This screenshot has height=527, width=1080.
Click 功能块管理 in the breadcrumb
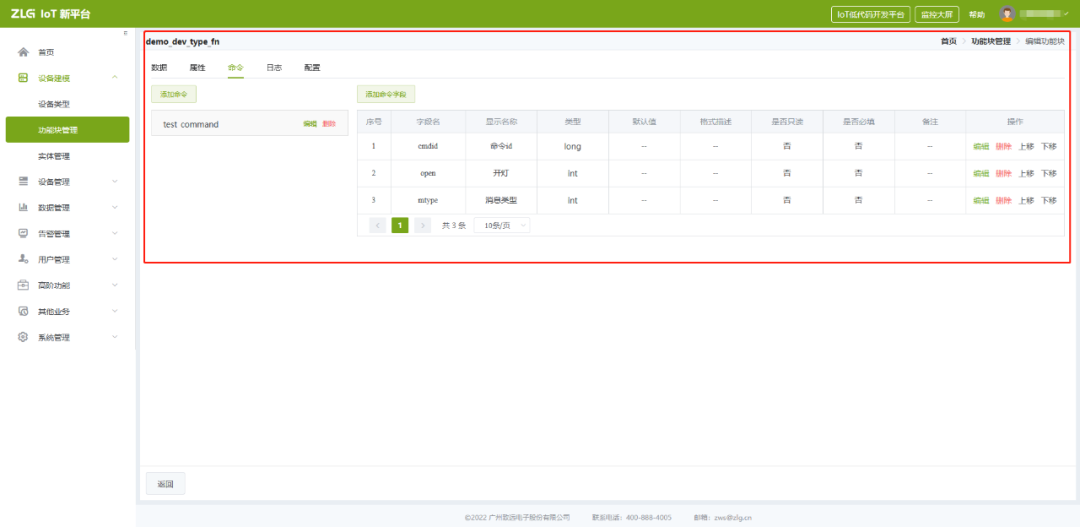click(990, 41)
